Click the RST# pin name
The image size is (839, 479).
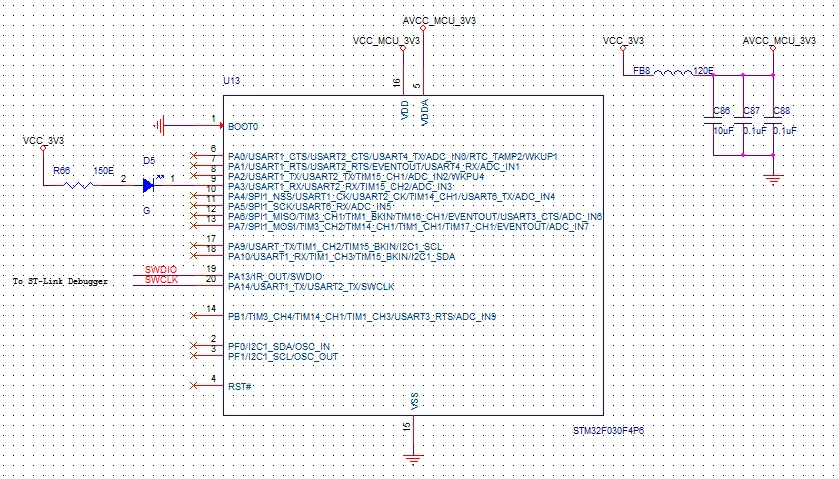click(x=240, y=386)
